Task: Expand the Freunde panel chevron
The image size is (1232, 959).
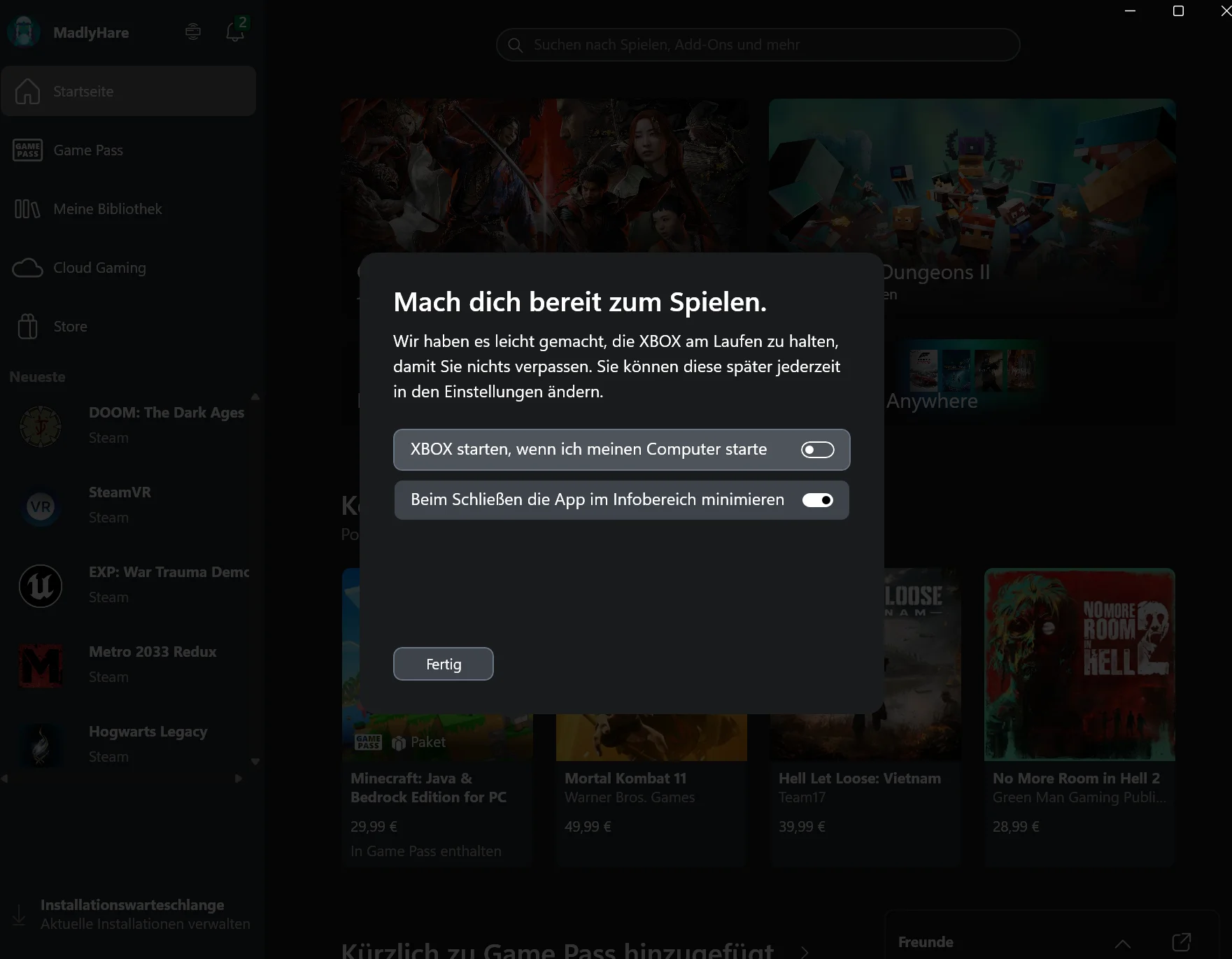Action: pos(1123,943)
